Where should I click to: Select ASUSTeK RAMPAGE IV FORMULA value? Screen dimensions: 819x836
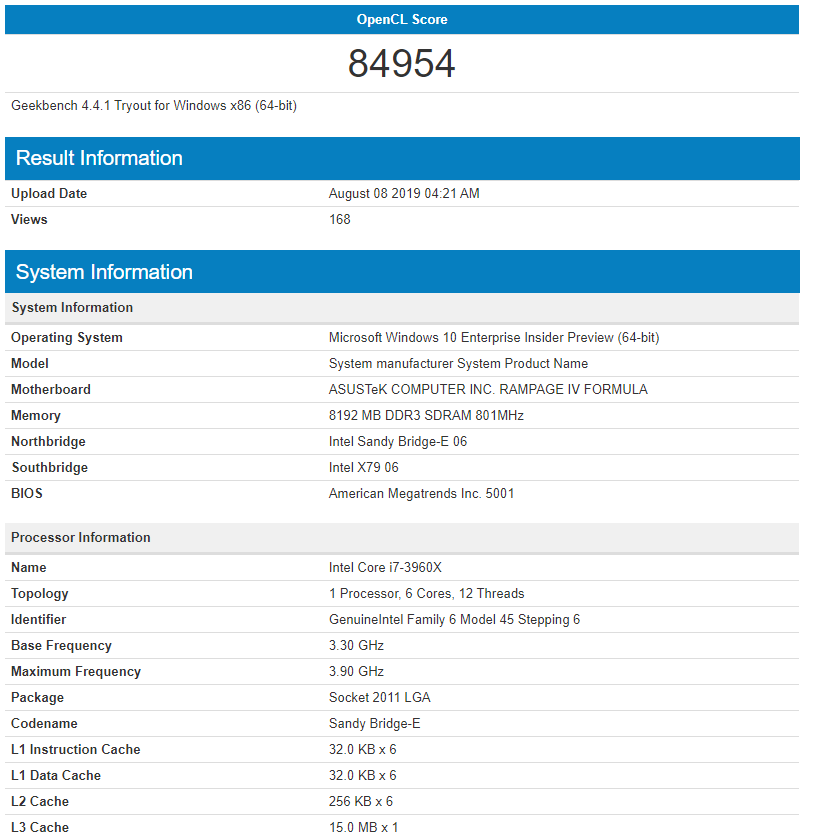tap(488, 390)
